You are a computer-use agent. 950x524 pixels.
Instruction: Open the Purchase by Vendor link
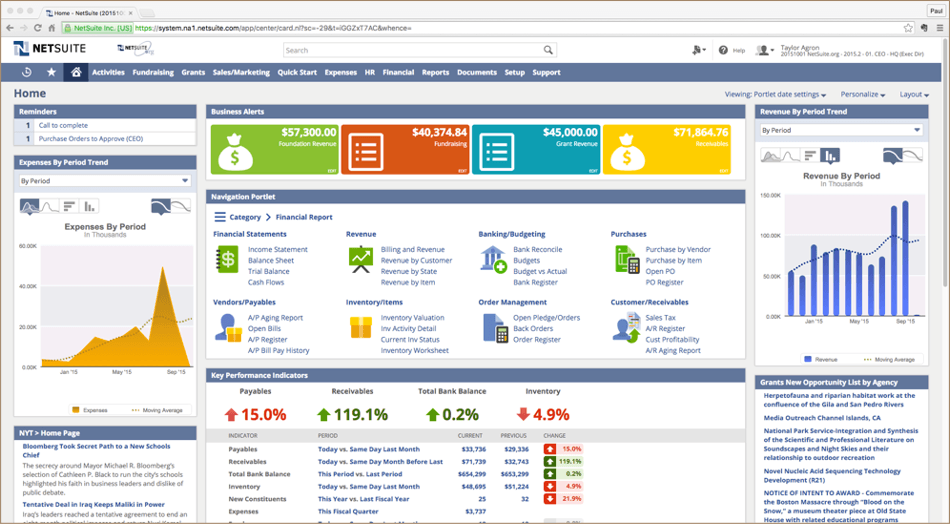tap(678, 250)
